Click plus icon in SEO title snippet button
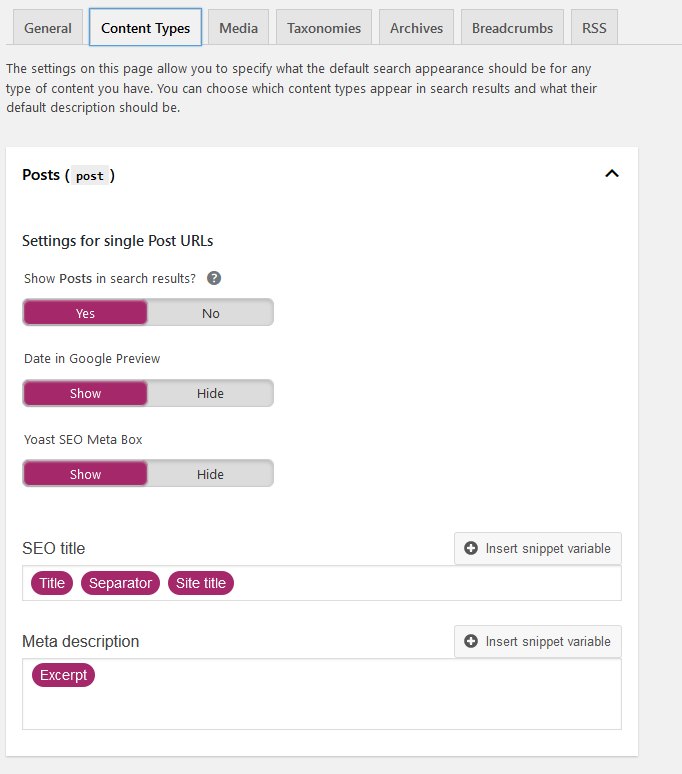Screen dimensions: 682x774 coord(471,548)
